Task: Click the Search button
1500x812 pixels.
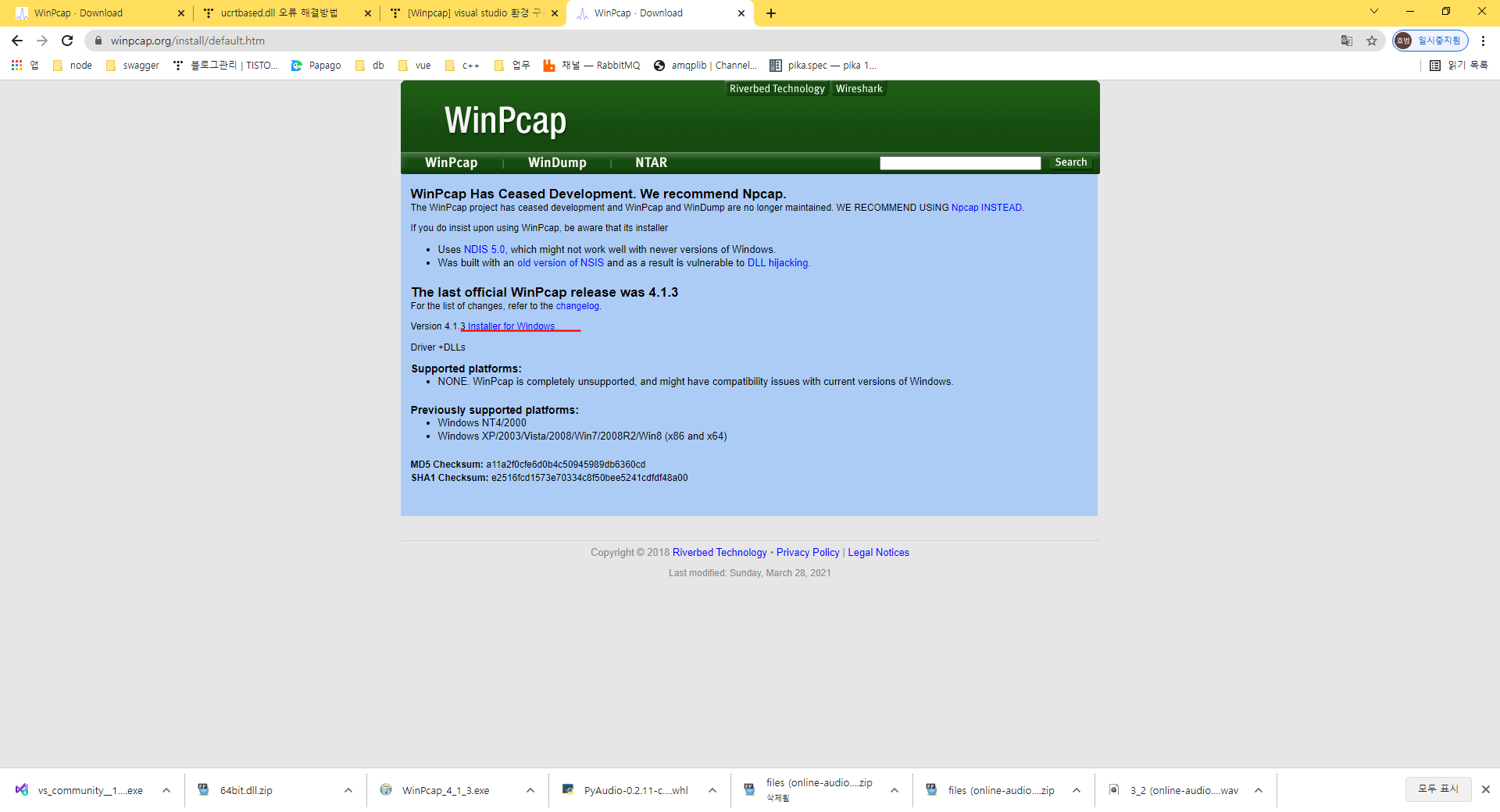Action: 1070,162
